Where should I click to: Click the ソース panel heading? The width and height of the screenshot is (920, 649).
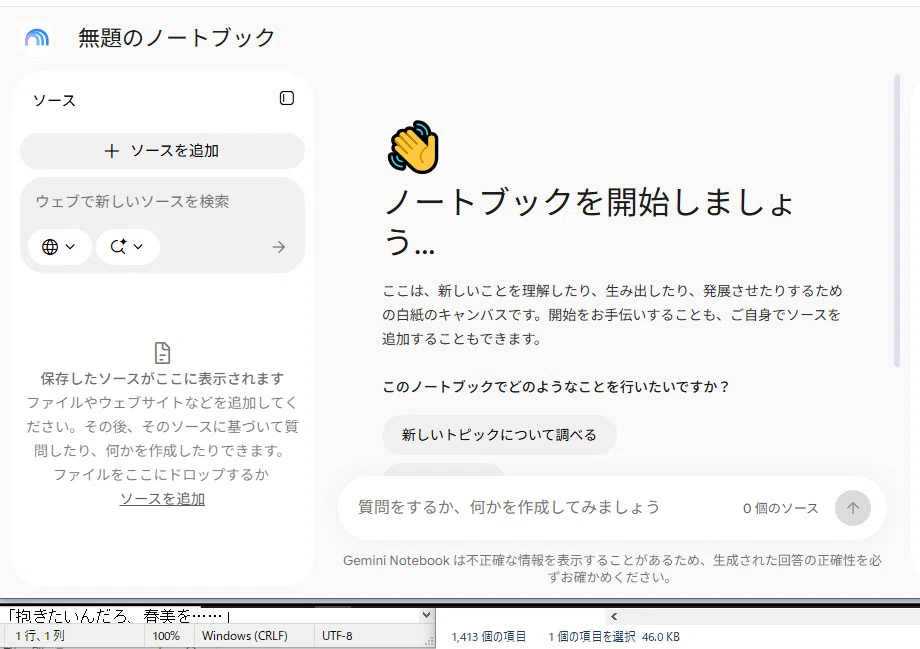[x=55, y=100]
